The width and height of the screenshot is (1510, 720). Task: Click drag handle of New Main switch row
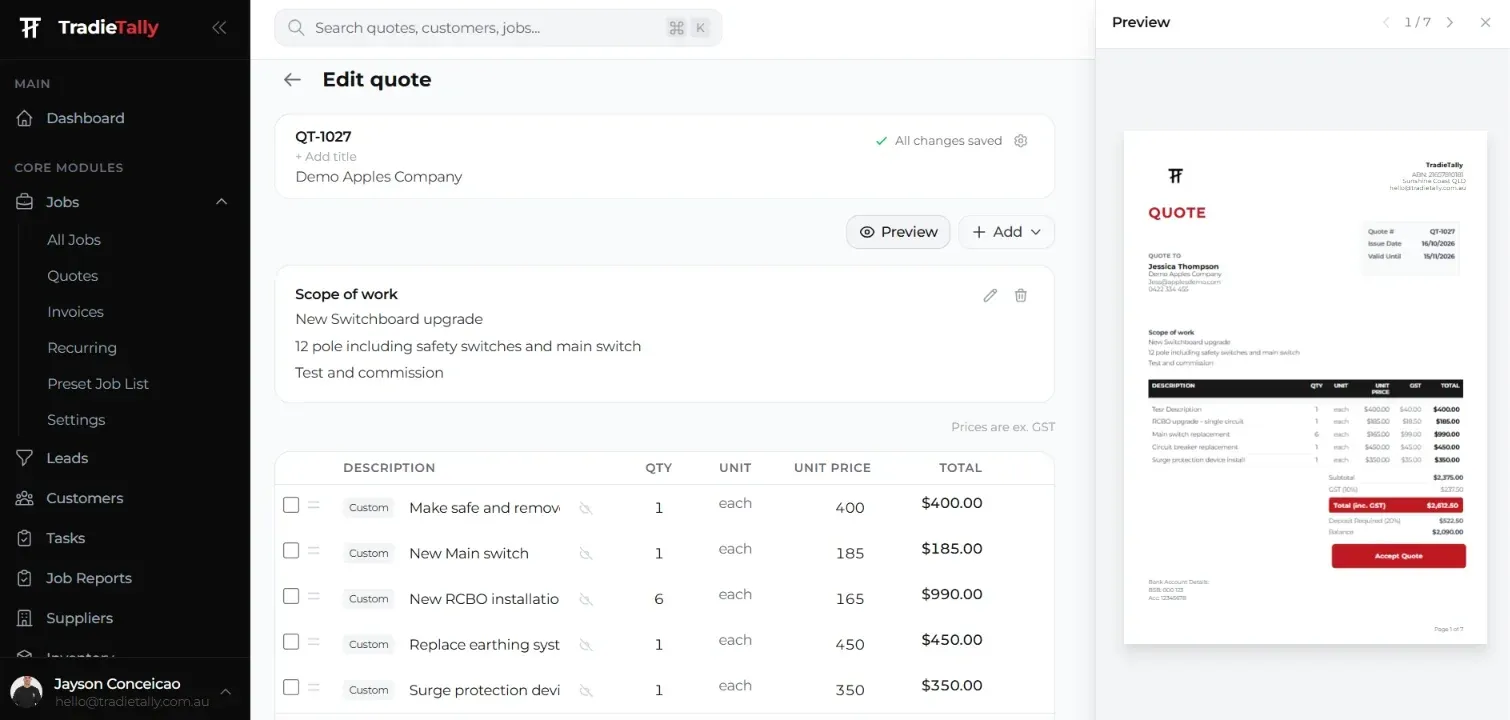pos(314,551)
